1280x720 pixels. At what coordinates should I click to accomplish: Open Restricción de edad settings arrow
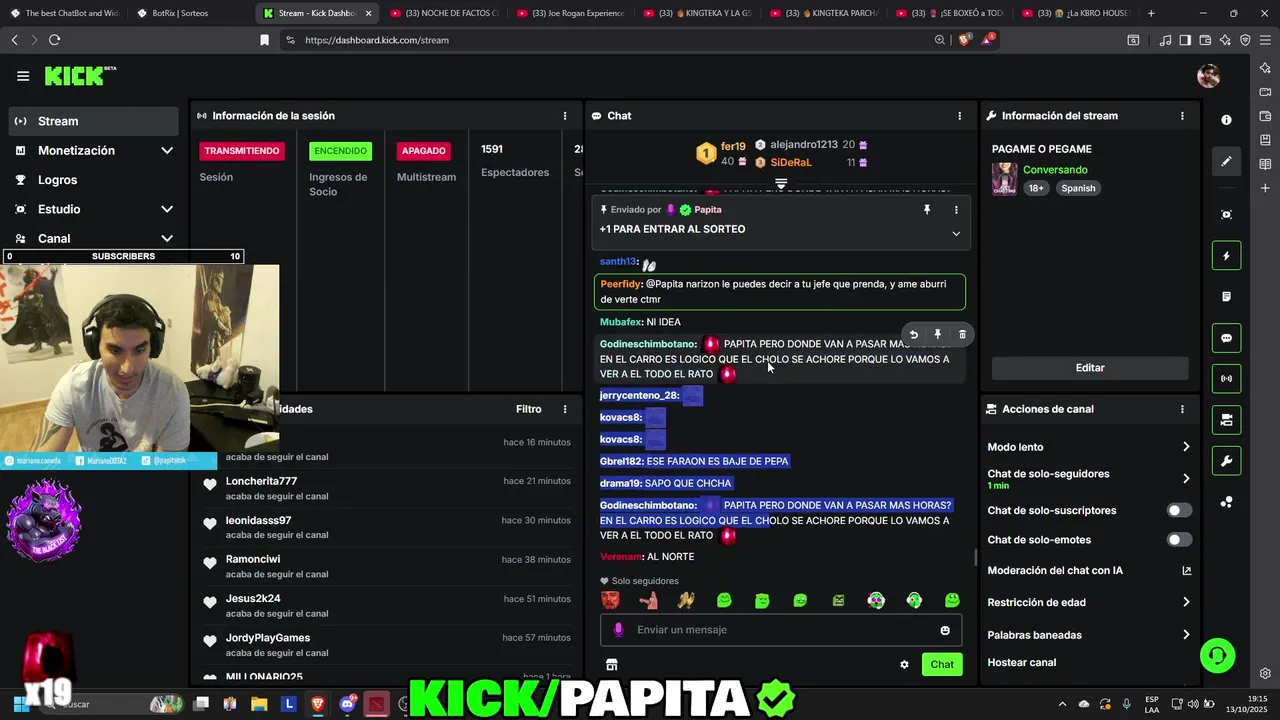[x=1186, y=602]
